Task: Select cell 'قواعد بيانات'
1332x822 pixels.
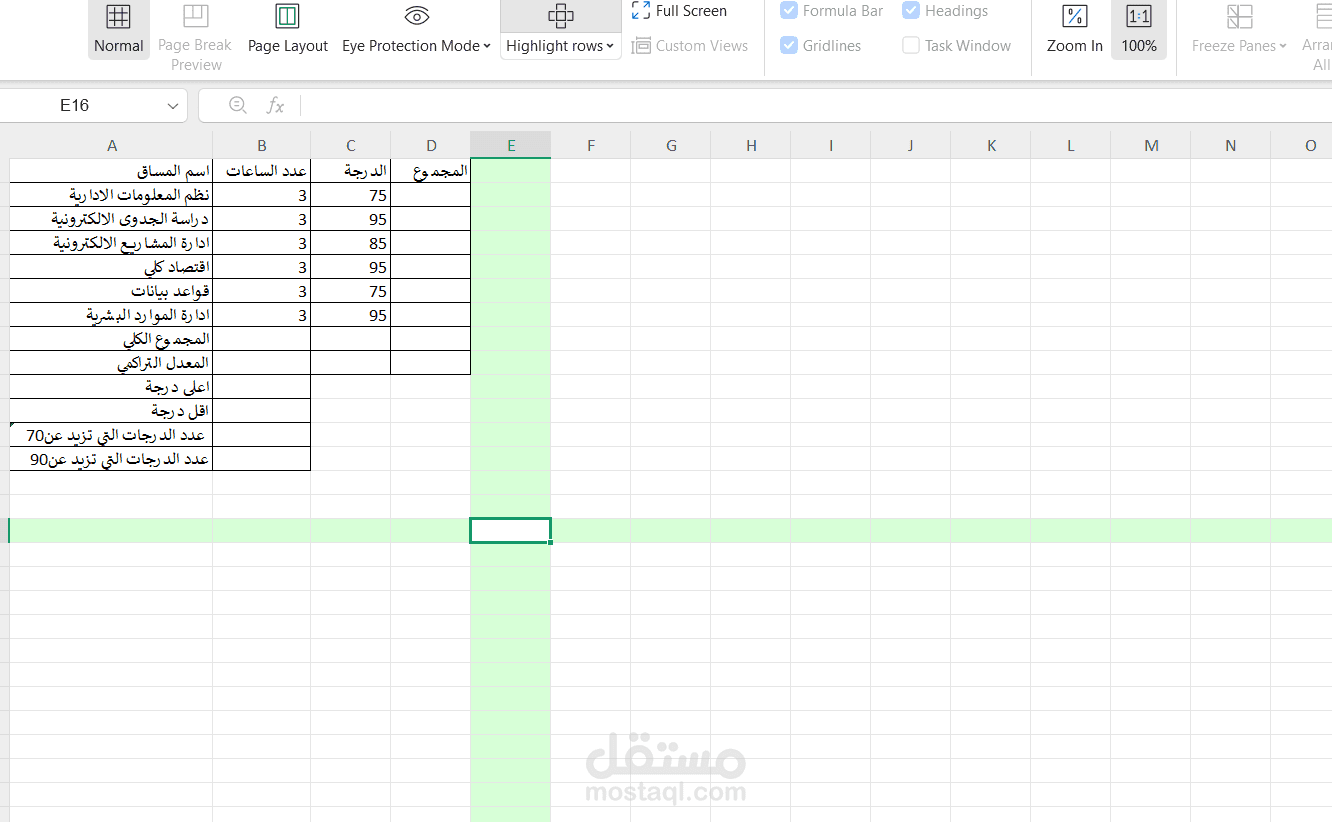Action: [111, 291]
